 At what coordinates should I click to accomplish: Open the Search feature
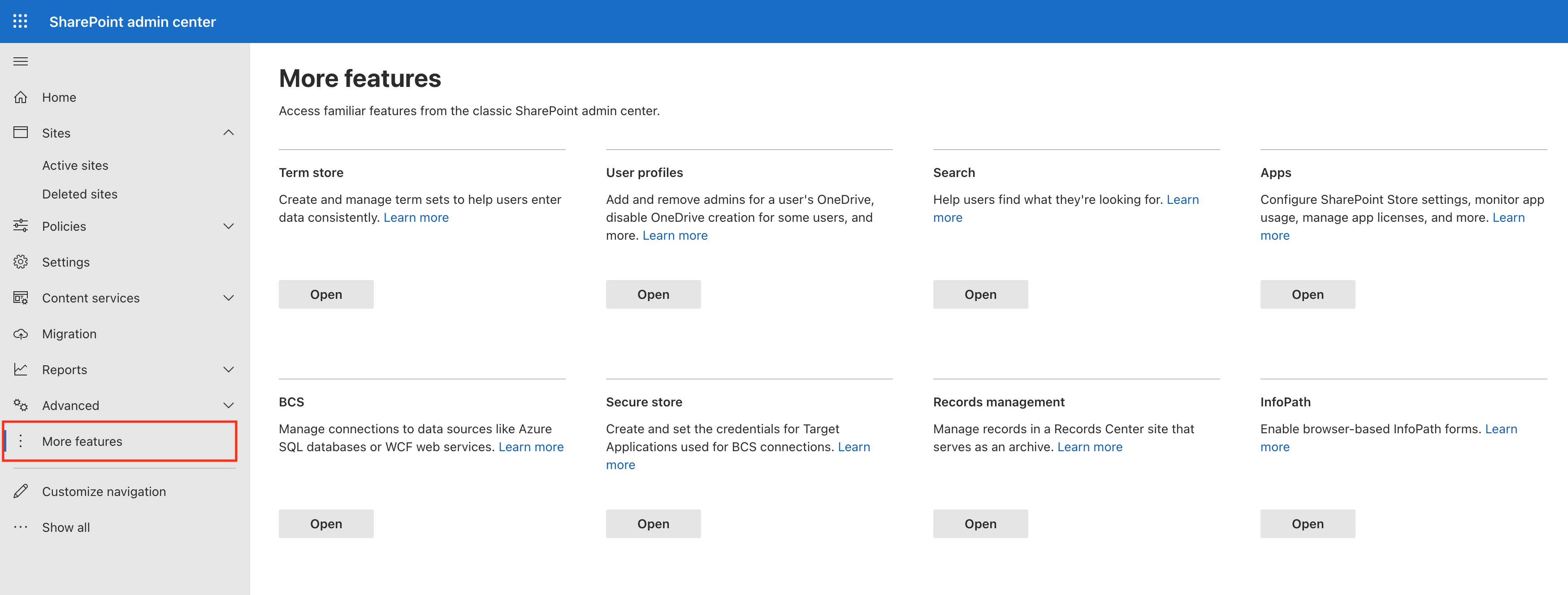coord(981,294)
